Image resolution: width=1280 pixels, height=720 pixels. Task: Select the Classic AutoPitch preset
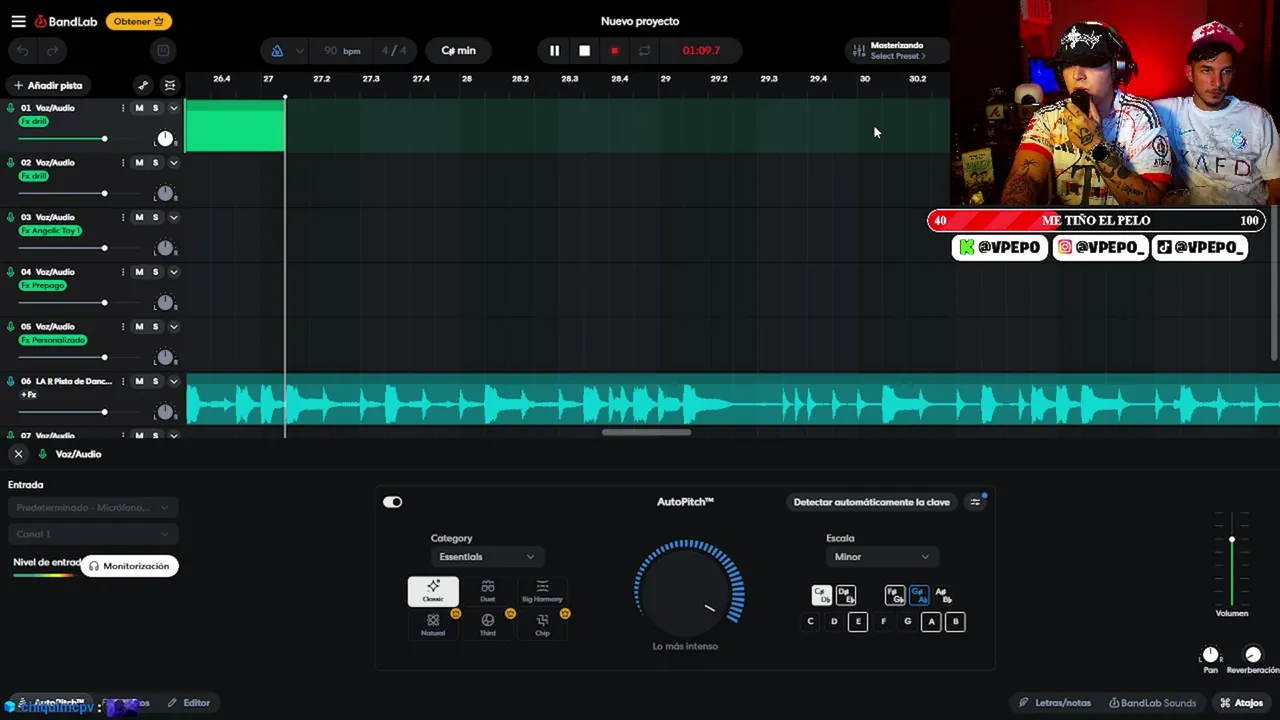[433, 591]
